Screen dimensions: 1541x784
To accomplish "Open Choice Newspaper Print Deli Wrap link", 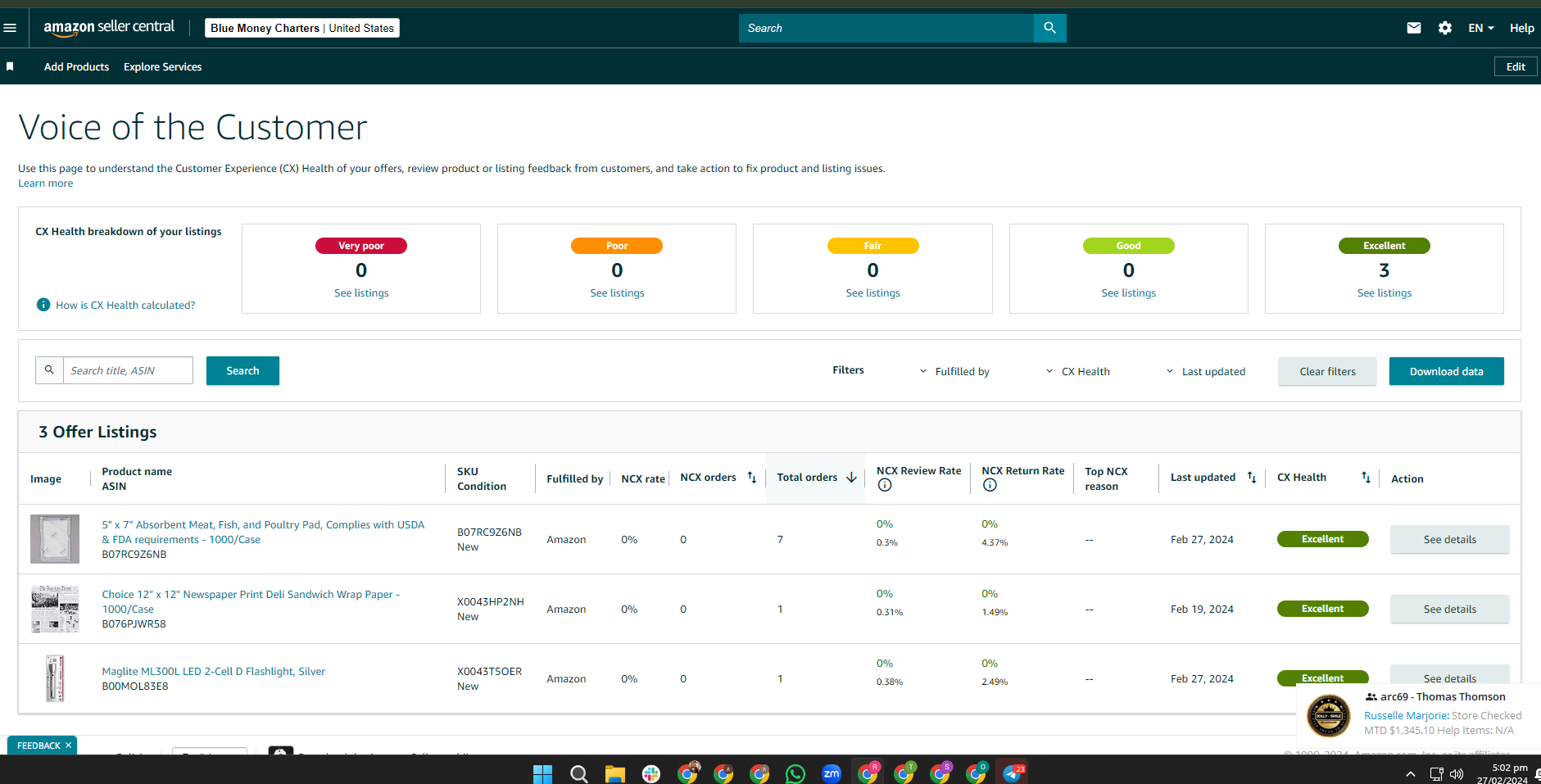I will pos(251,601).
